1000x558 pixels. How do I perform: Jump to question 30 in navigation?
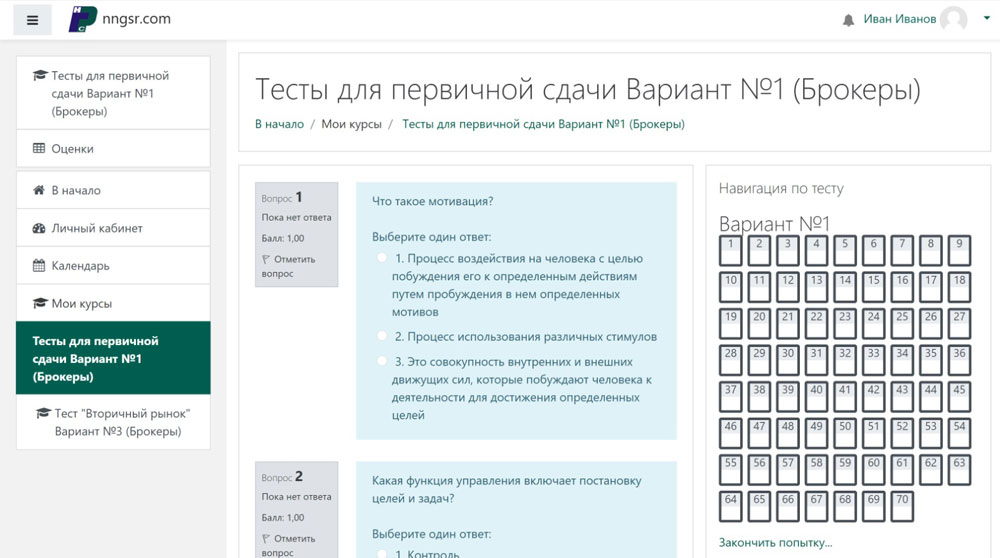[788, 360]
